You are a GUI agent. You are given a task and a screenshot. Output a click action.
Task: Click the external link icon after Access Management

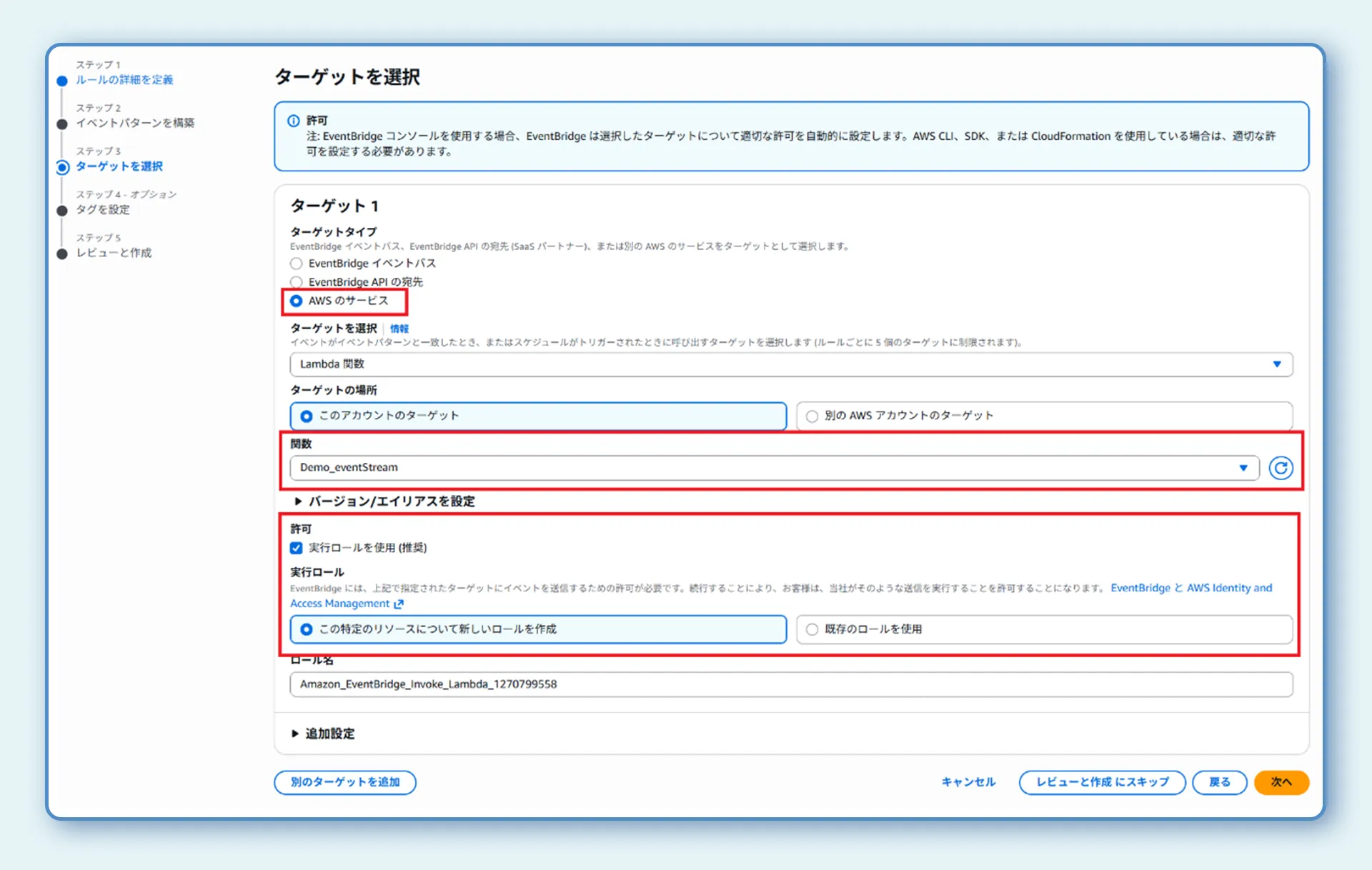coord(399,604)
